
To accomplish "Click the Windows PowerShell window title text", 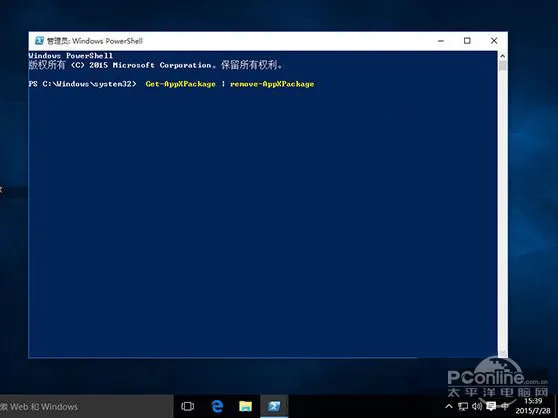I will [x=95, y=41].
